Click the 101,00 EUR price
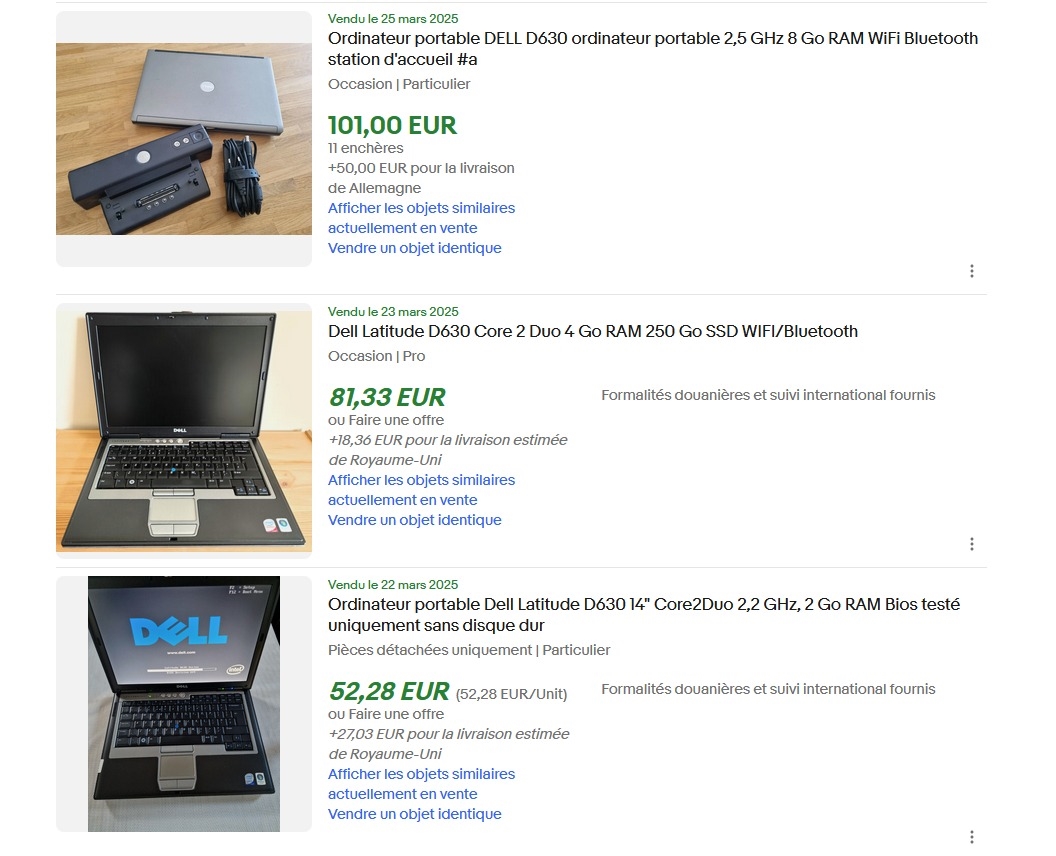The width and height of the screenshot is (1056, 856). (x=392, y=125)
